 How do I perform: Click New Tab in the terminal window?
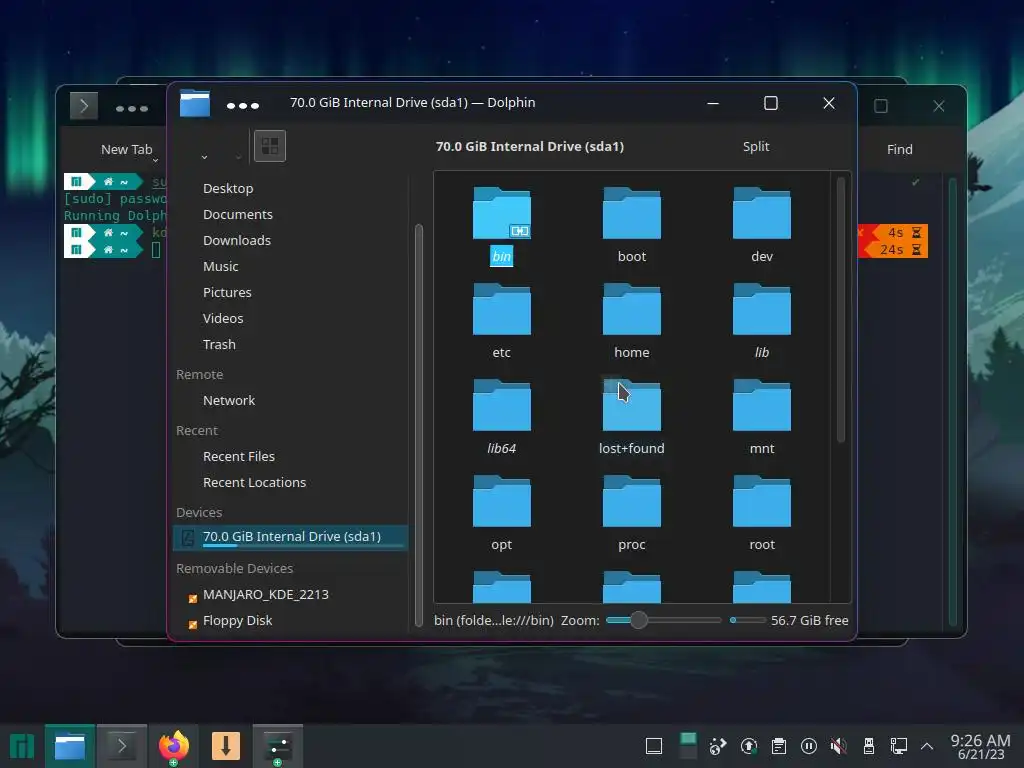point(126,150)
